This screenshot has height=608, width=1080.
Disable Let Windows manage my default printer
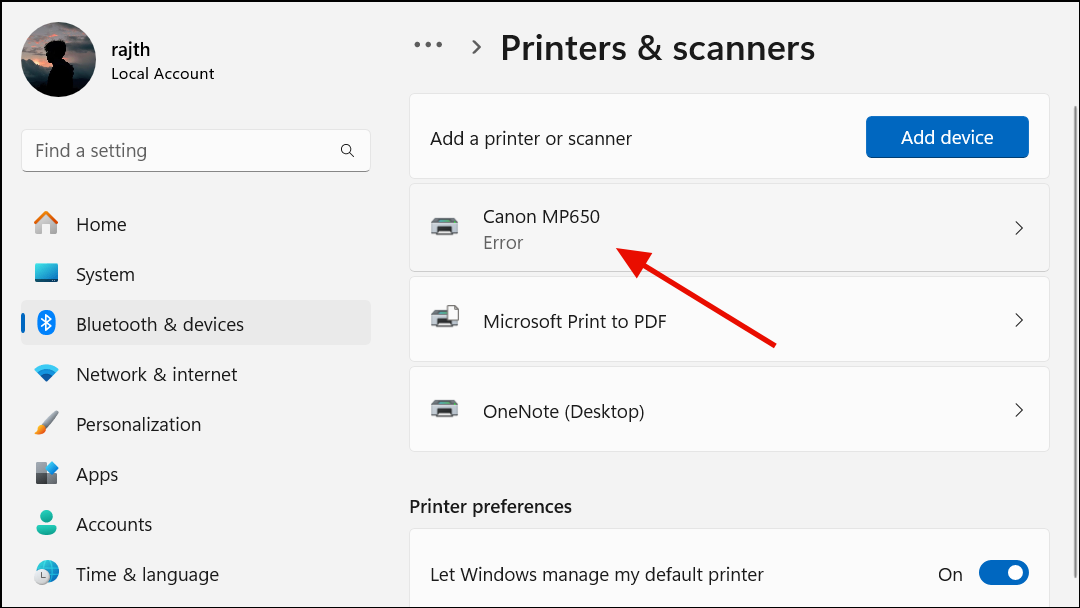1004,572
